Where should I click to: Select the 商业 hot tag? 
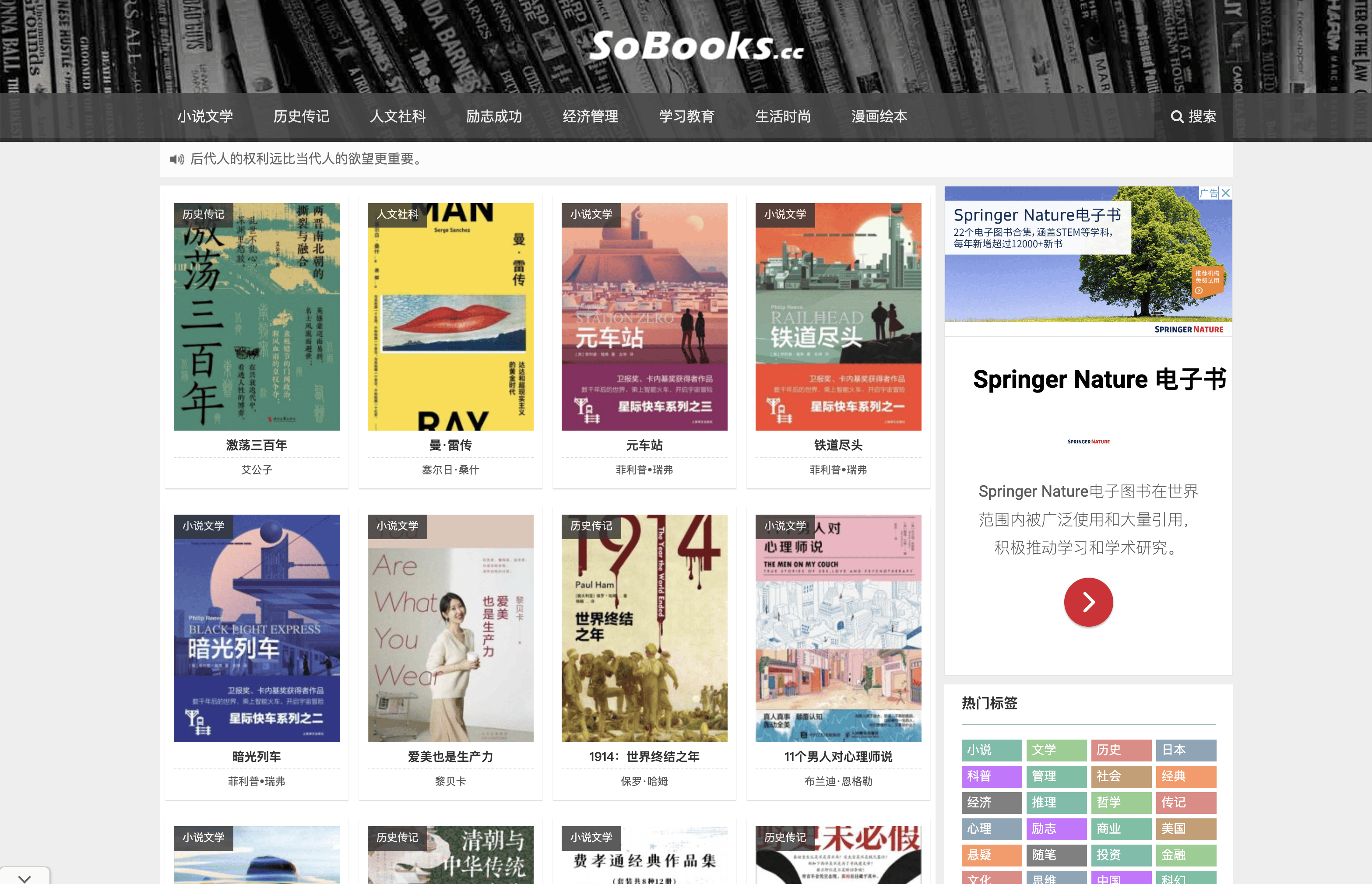pyautogui.click(x=1121, y=829)
